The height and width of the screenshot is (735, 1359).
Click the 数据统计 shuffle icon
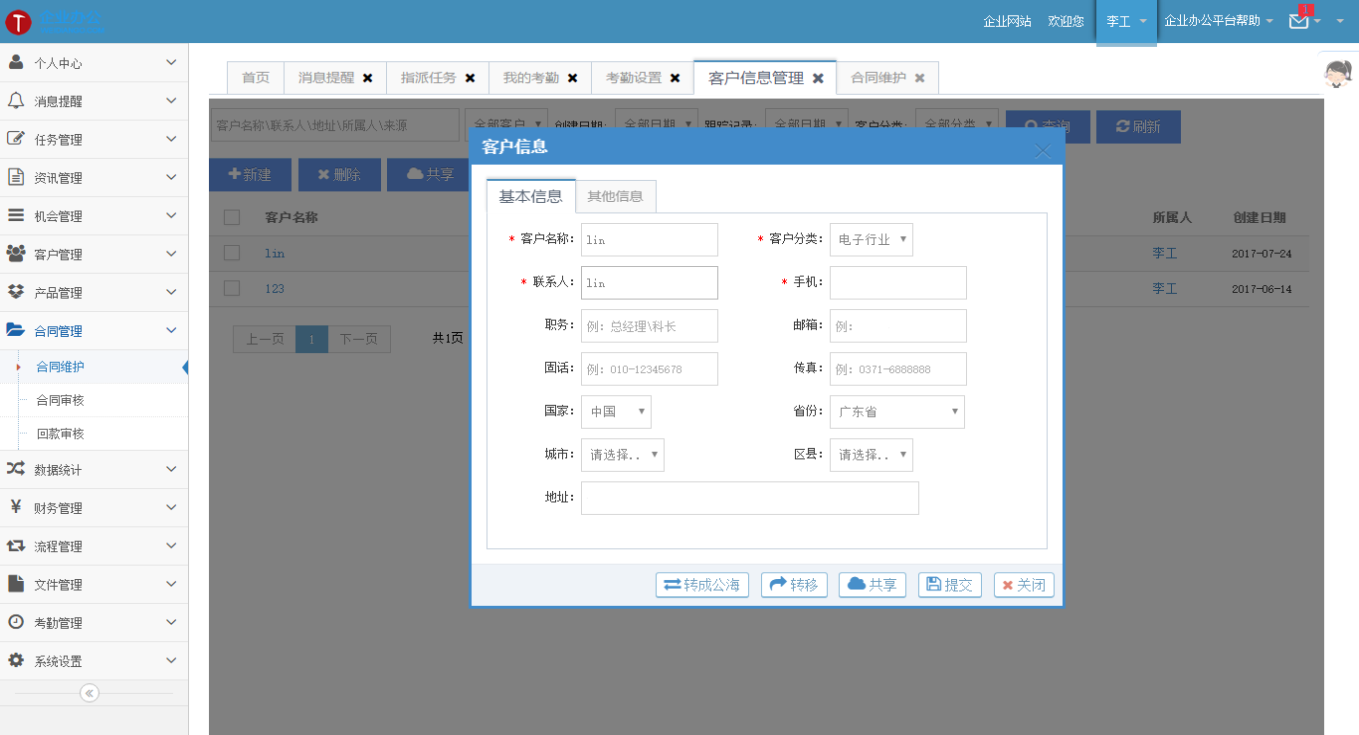pos(16,469)
